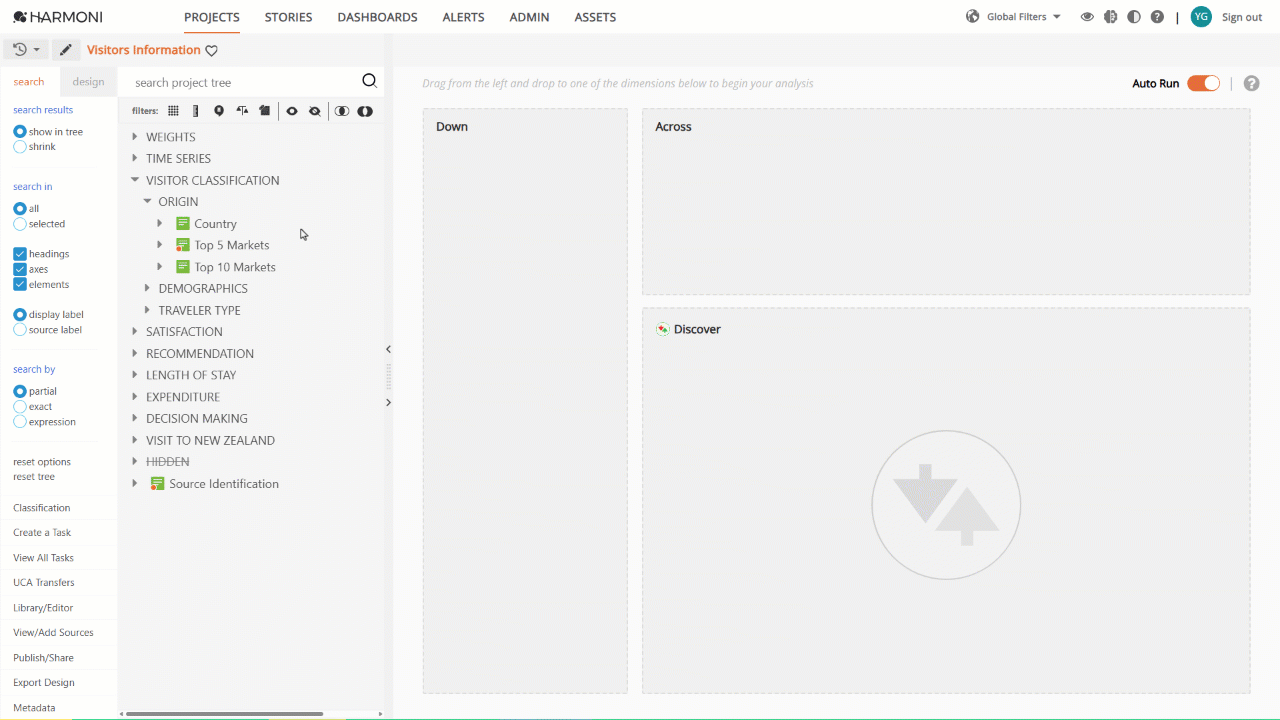Click 'reset tree' link

point(34,477)
